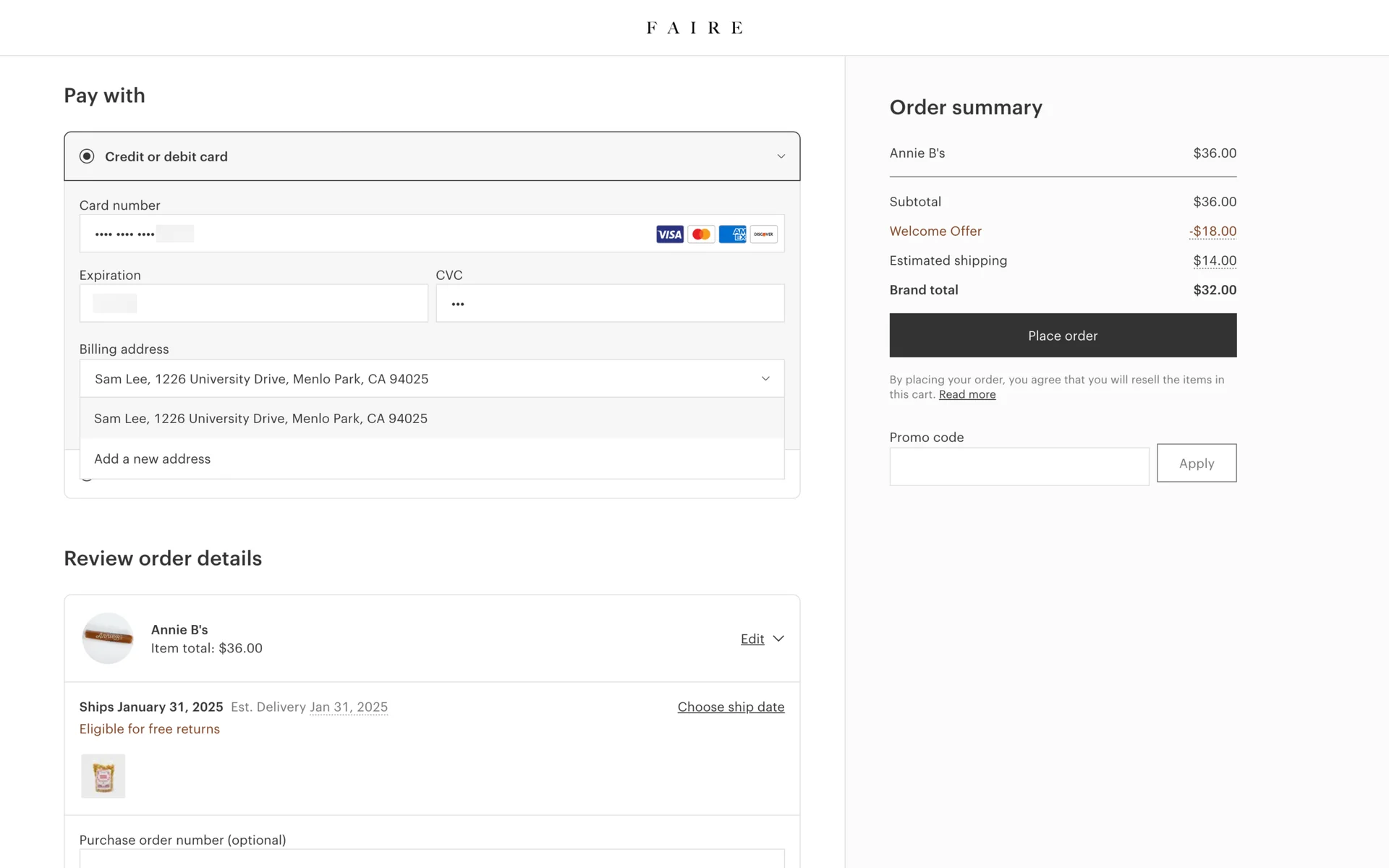Select Credit or debit card radio button
Screen dimensions: 1389x868
87,156
